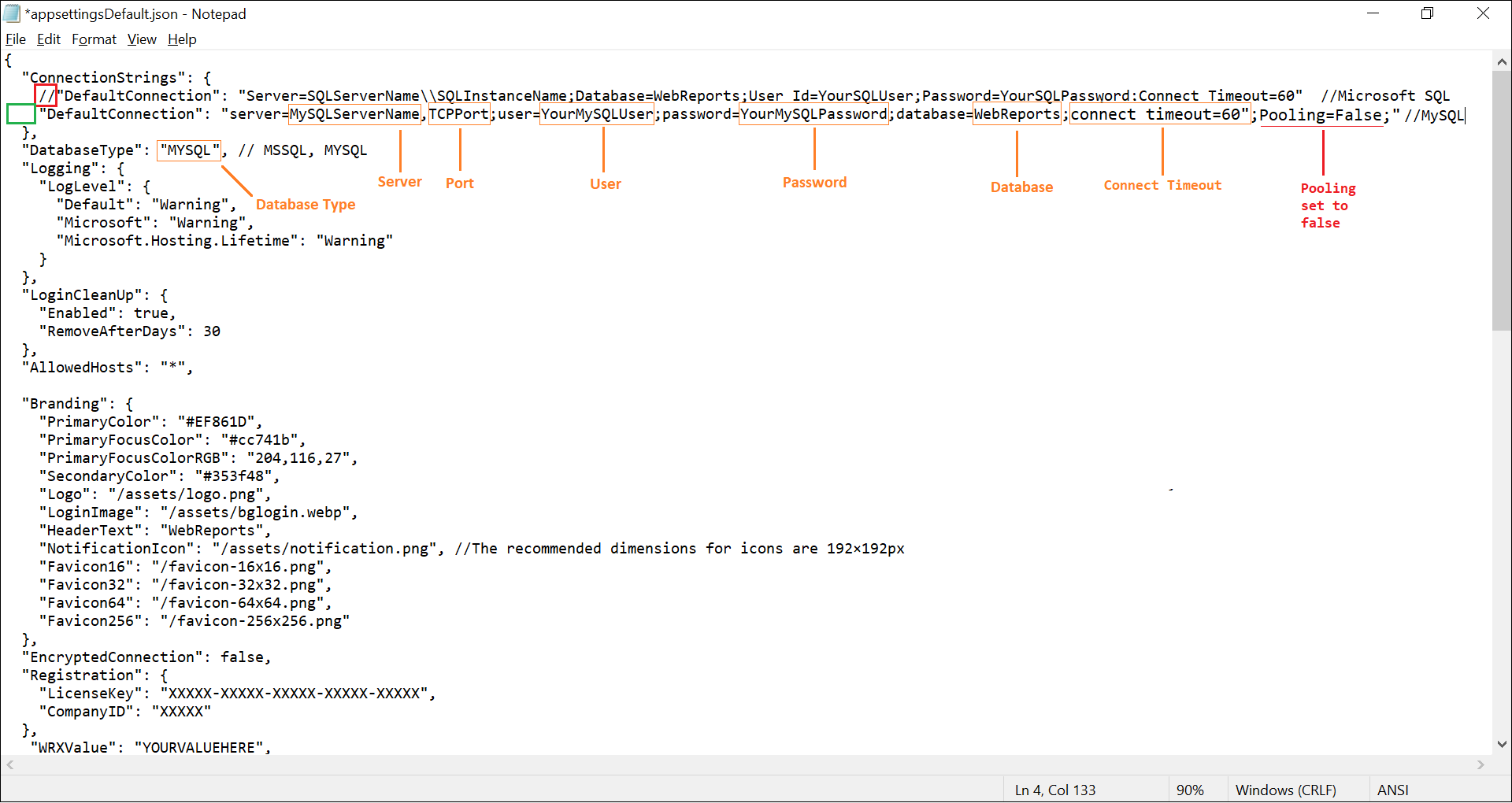Click the "Ln 4, Col 133" status indicator

(1055, 790)
